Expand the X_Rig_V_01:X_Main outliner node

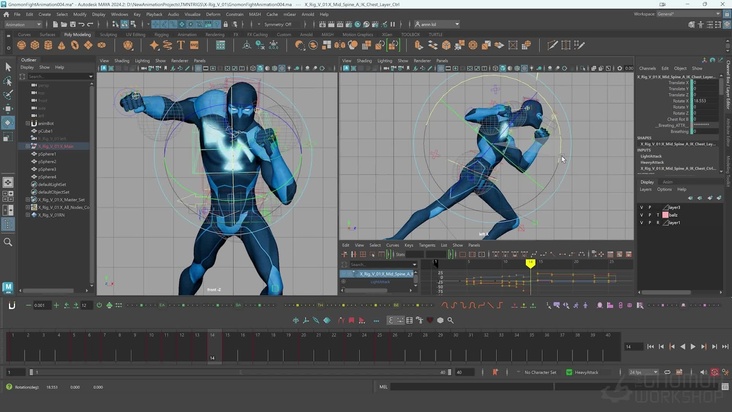(x=28, y=146)
